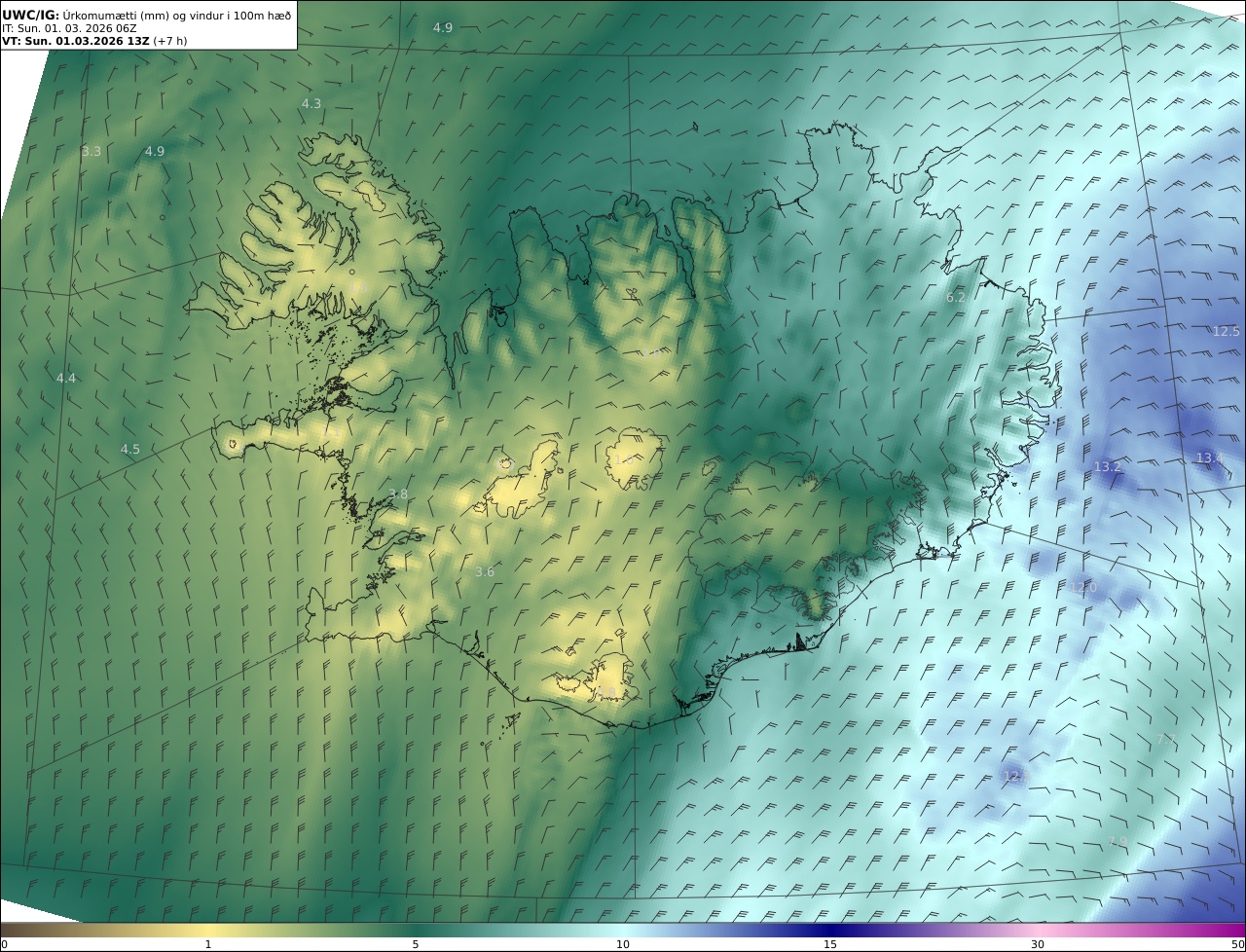Click the 0.8 value label on the southern glacier
1246x952 pixels.
(605, 691)
